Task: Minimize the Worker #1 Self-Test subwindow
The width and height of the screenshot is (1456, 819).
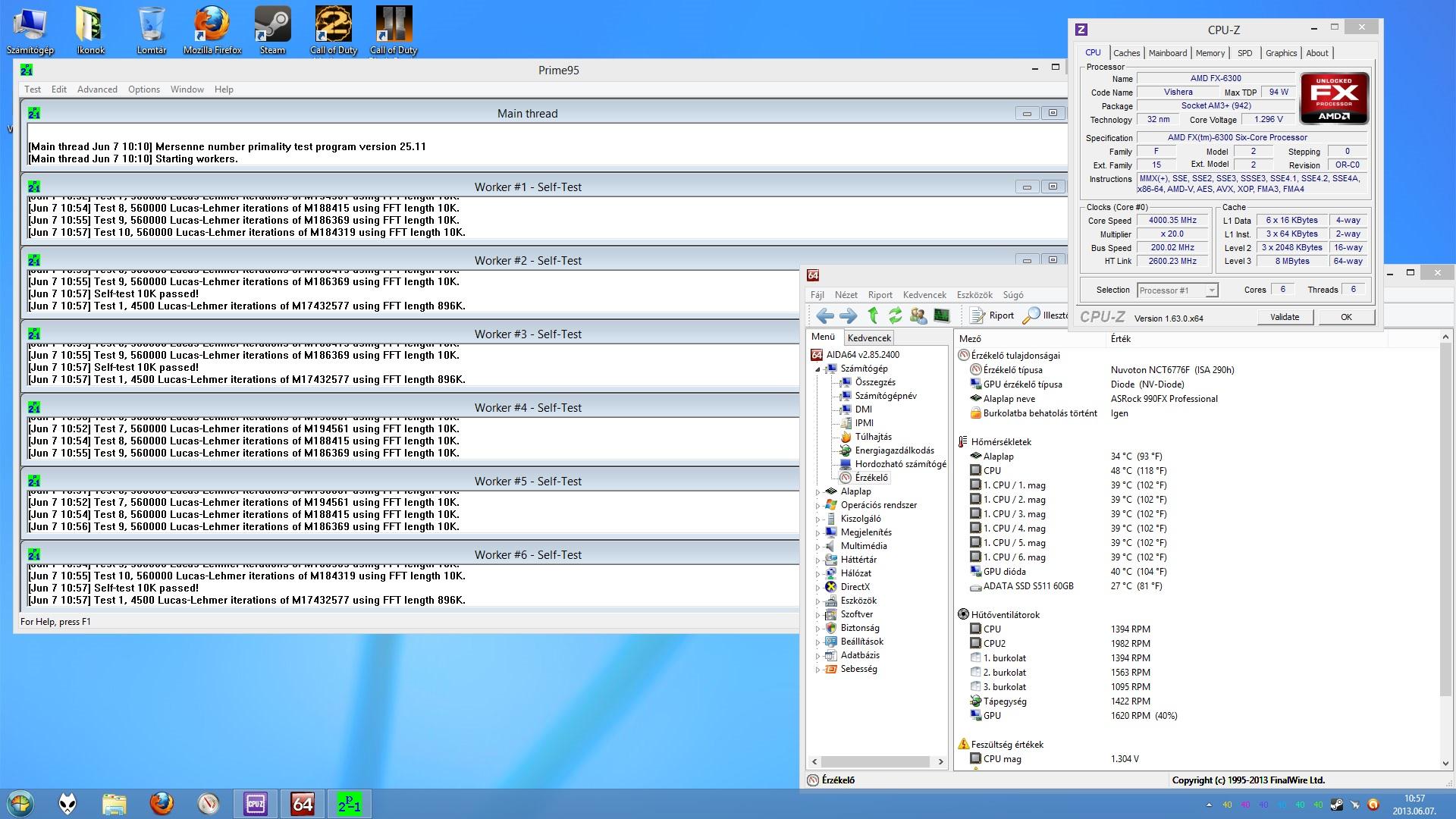Action: [x=1027, y=187]
